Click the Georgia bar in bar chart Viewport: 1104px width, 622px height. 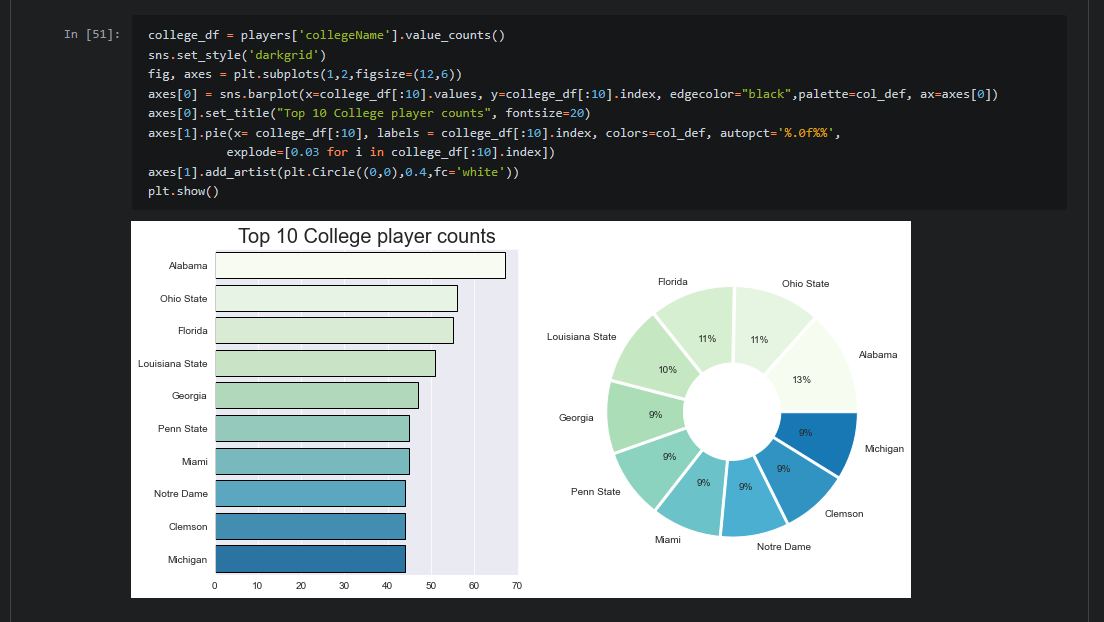point(317,396)
